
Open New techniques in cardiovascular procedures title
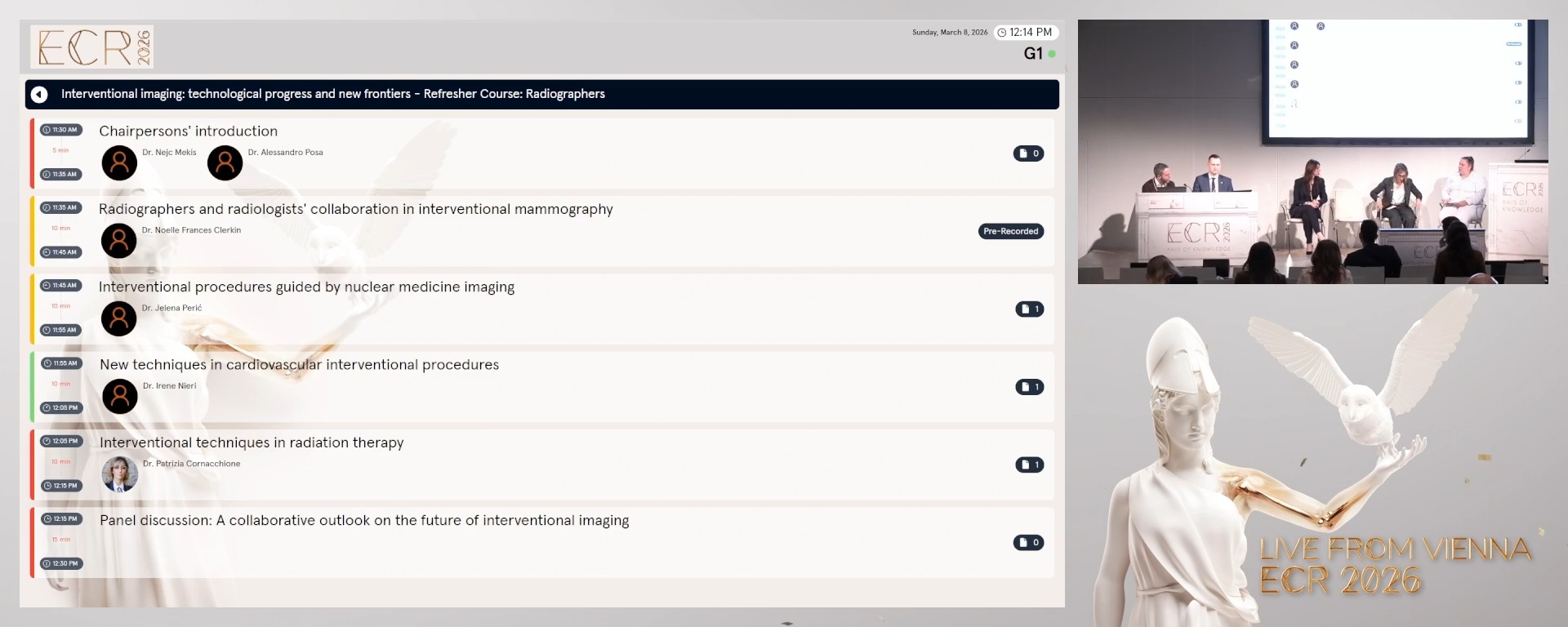pyautogui.click(x=299, y=365)
